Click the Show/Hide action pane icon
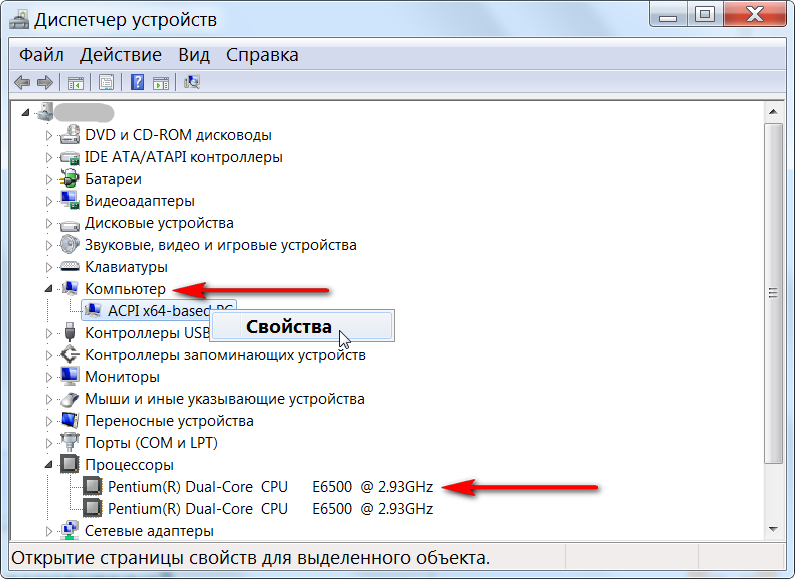Screen dimensions: 795x579 pos(161,83)
